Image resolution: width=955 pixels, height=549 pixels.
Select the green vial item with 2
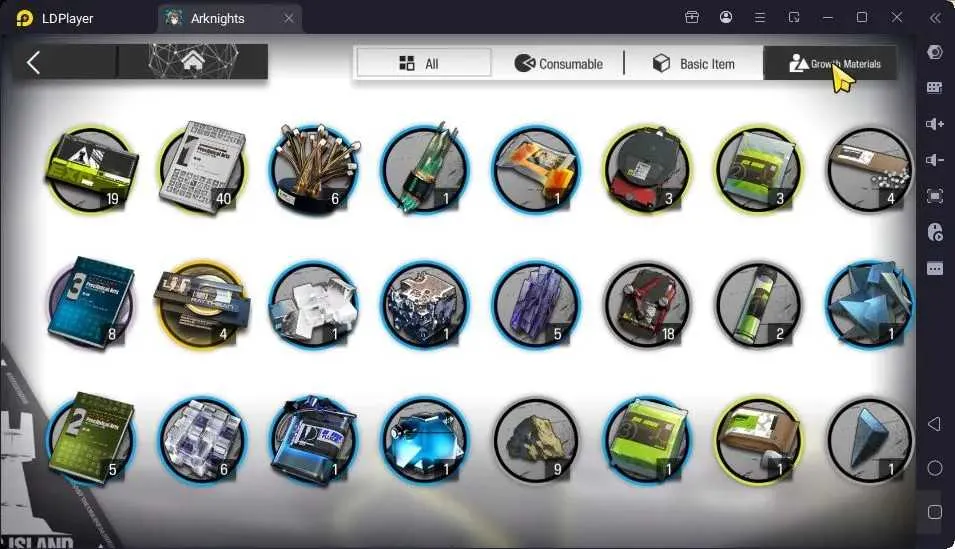tap(758, 304)
